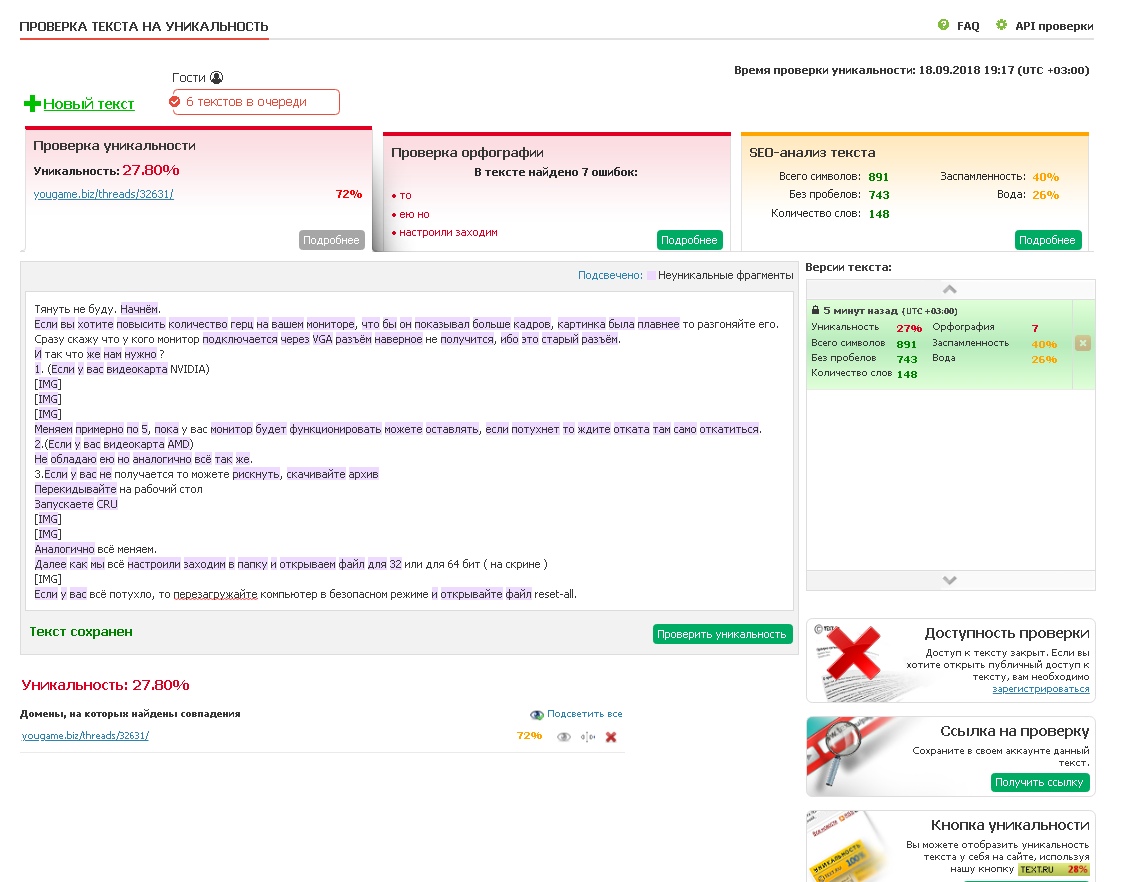Expand spelling check details with Подробнее

point(689,240)
